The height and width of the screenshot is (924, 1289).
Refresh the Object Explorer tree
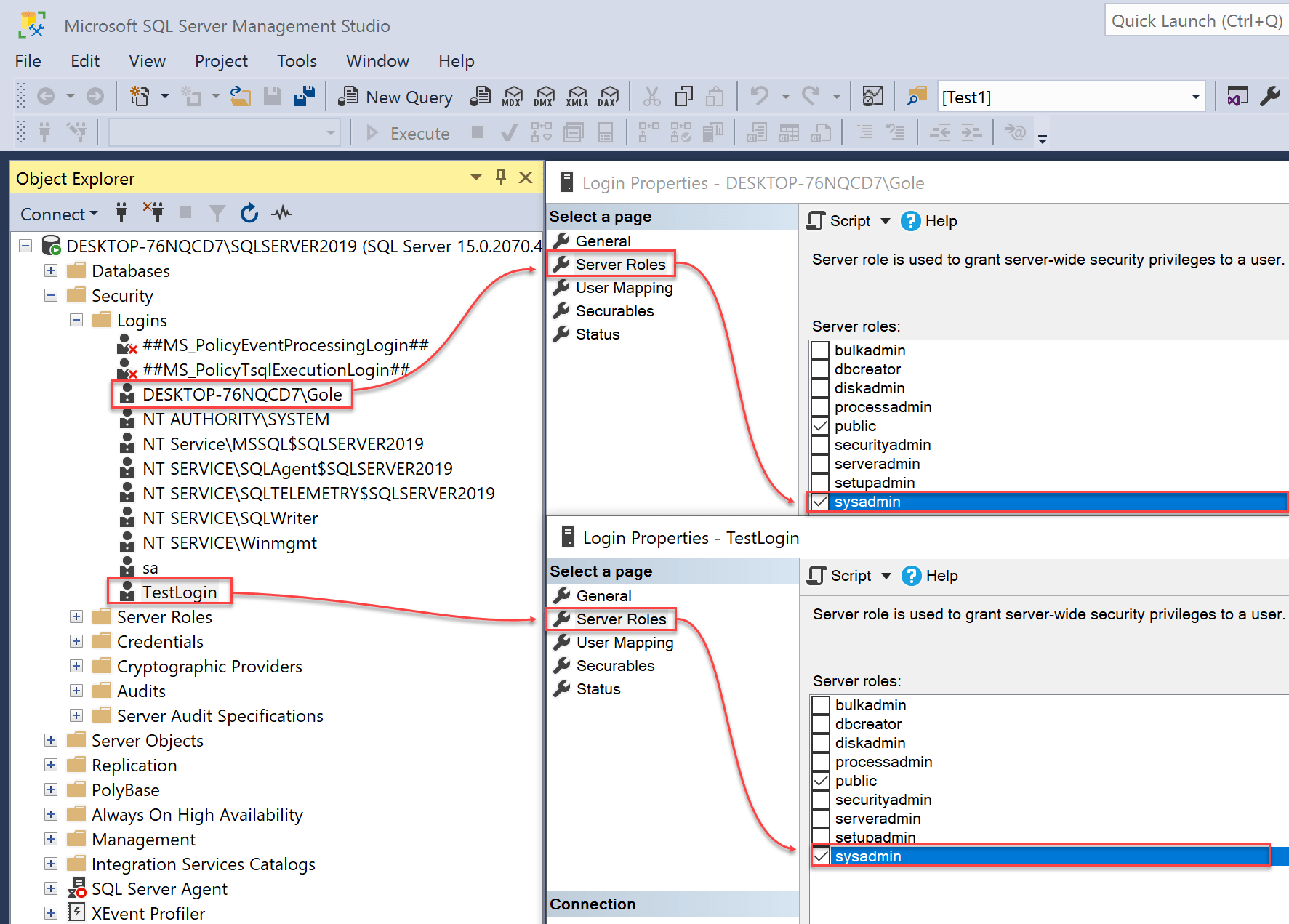[x=249, y=212]
